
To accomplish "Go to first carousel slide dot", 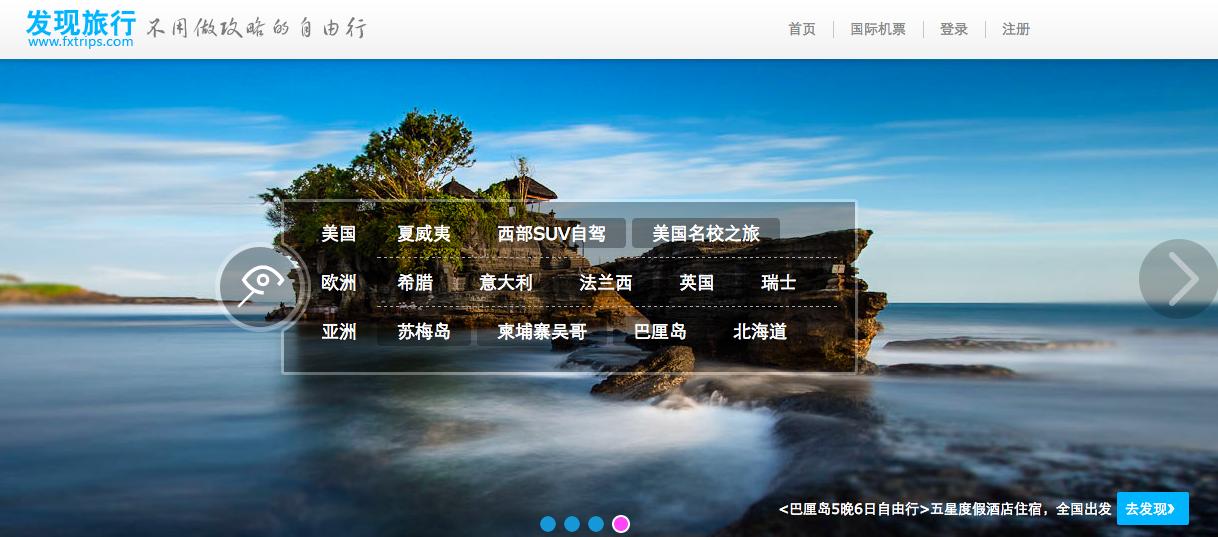I will click(548, 524).
